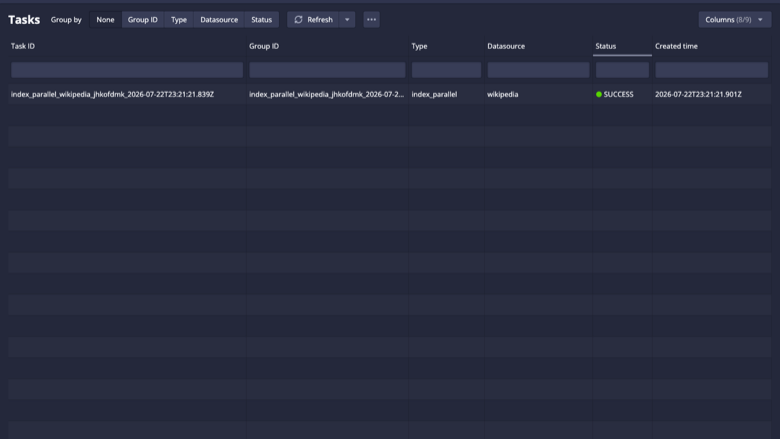Click the green SUCCESS status dot
The width and height of the screenshot is (780, 439).
[x=599, y=94]
